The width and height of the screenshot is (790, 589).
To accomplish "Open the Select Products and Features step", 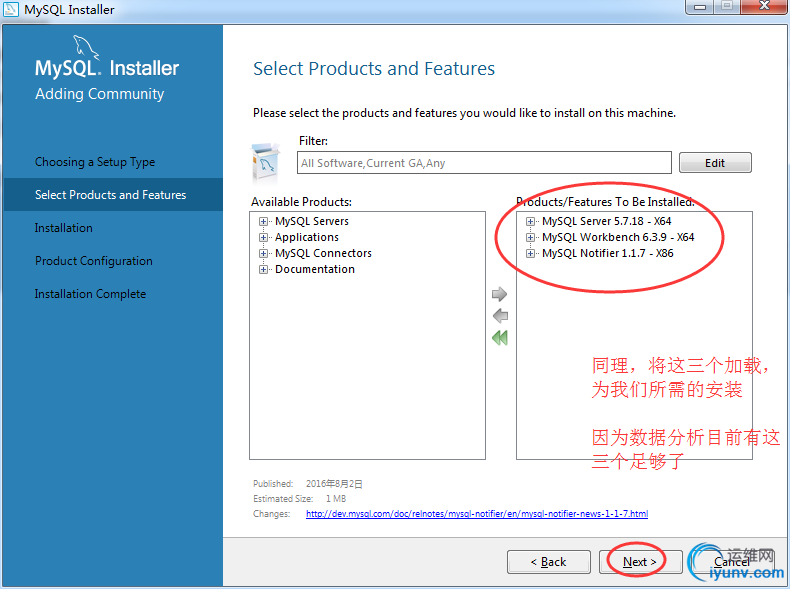I will pyautogui.click(x=113, y=194).
